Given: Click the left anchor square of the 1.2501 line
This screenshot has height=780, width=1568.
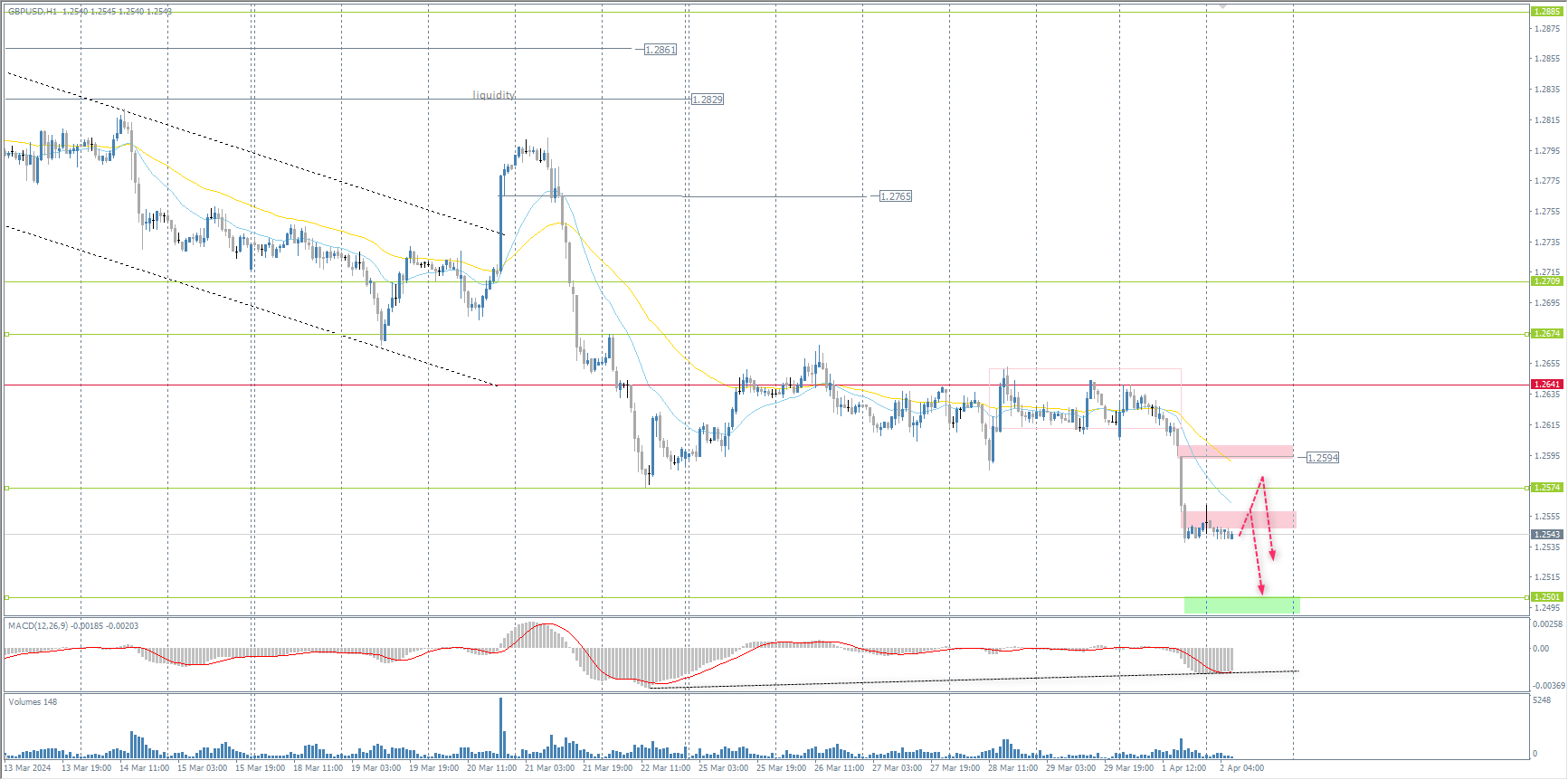Looking at the screenshot, I should [x=7, y=597].
